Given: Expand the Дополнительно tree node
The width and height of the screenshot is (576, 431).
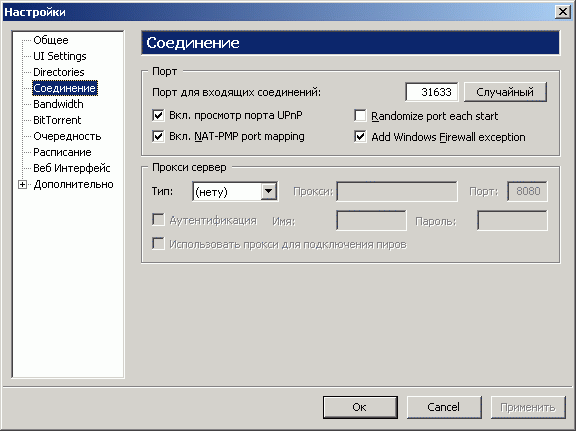Looking at the screenshot, I should [23, 184].
